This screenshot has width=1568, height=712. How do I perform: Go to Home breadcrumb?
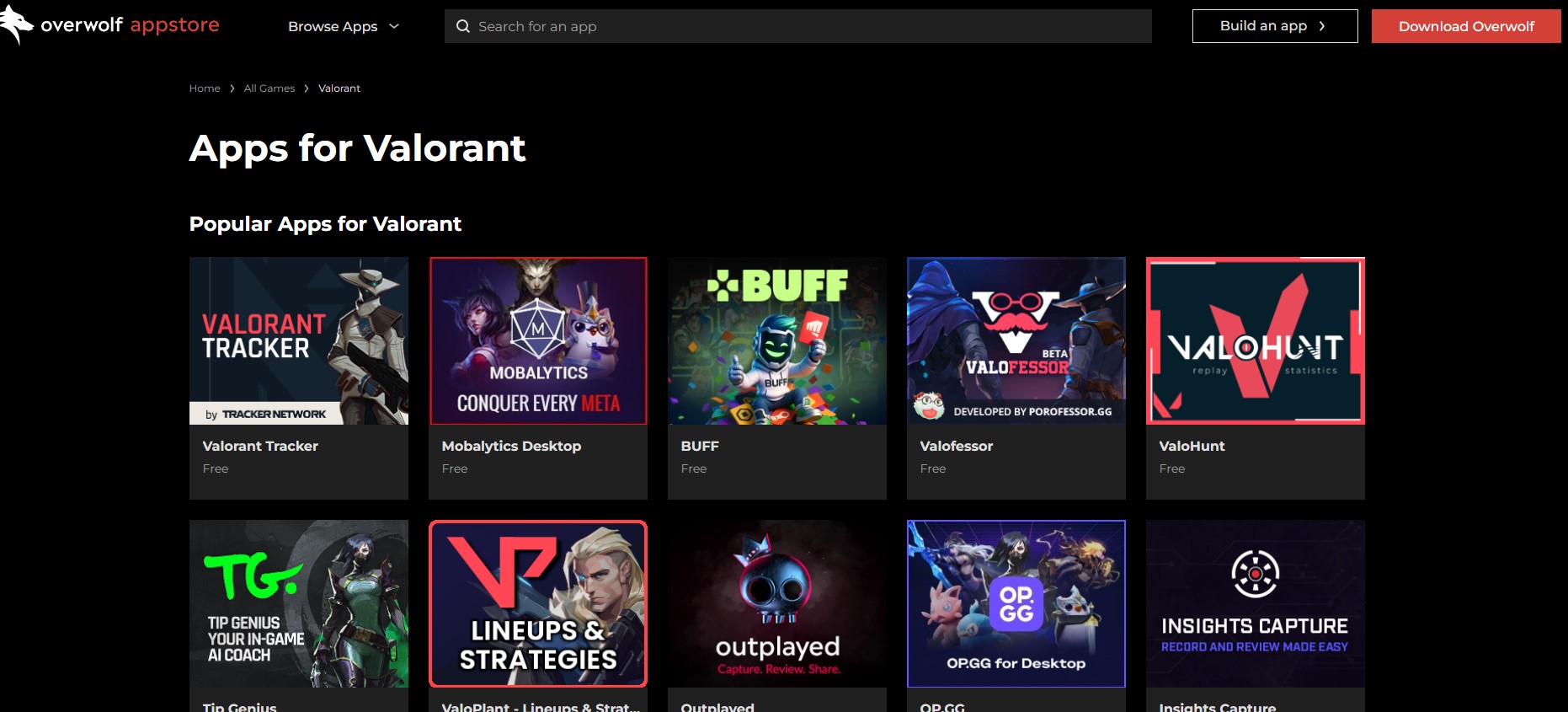pyautogui.click(x=205, y=88)
